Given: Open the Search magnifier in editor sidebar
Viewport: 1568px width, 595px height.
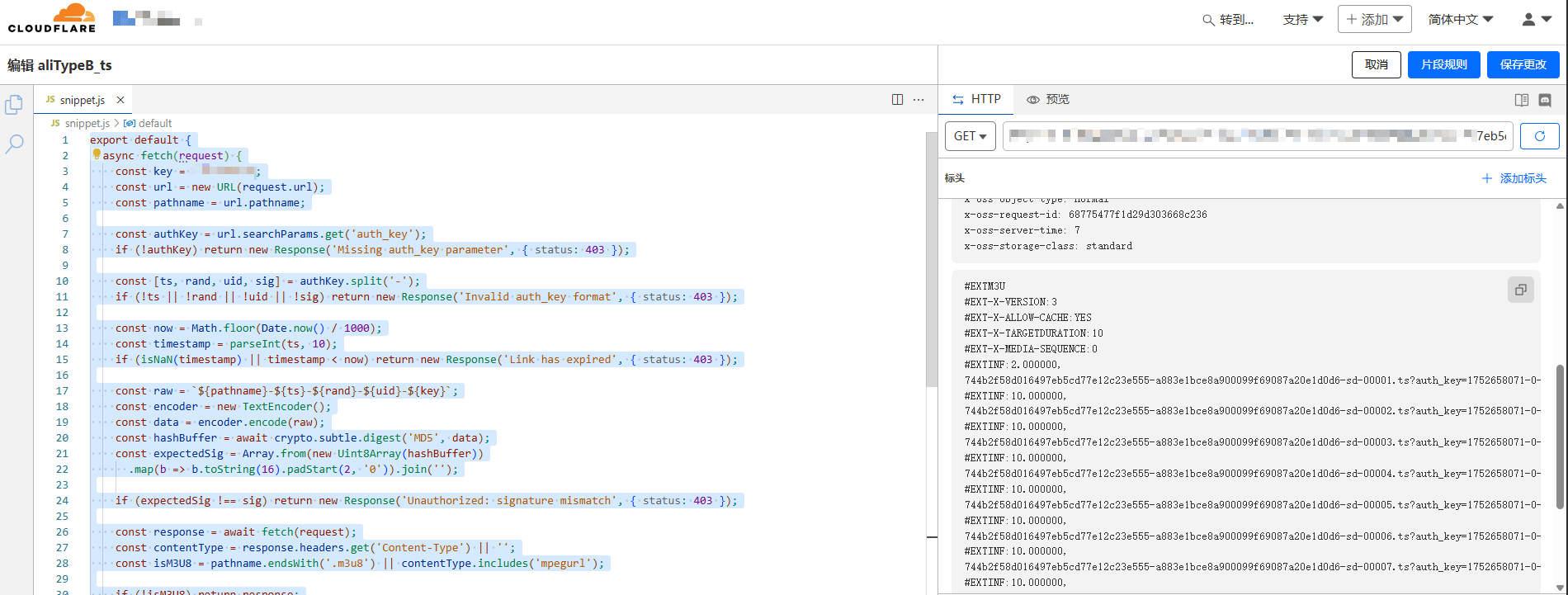Looking at the screenshot, I should tap(14, 144).
